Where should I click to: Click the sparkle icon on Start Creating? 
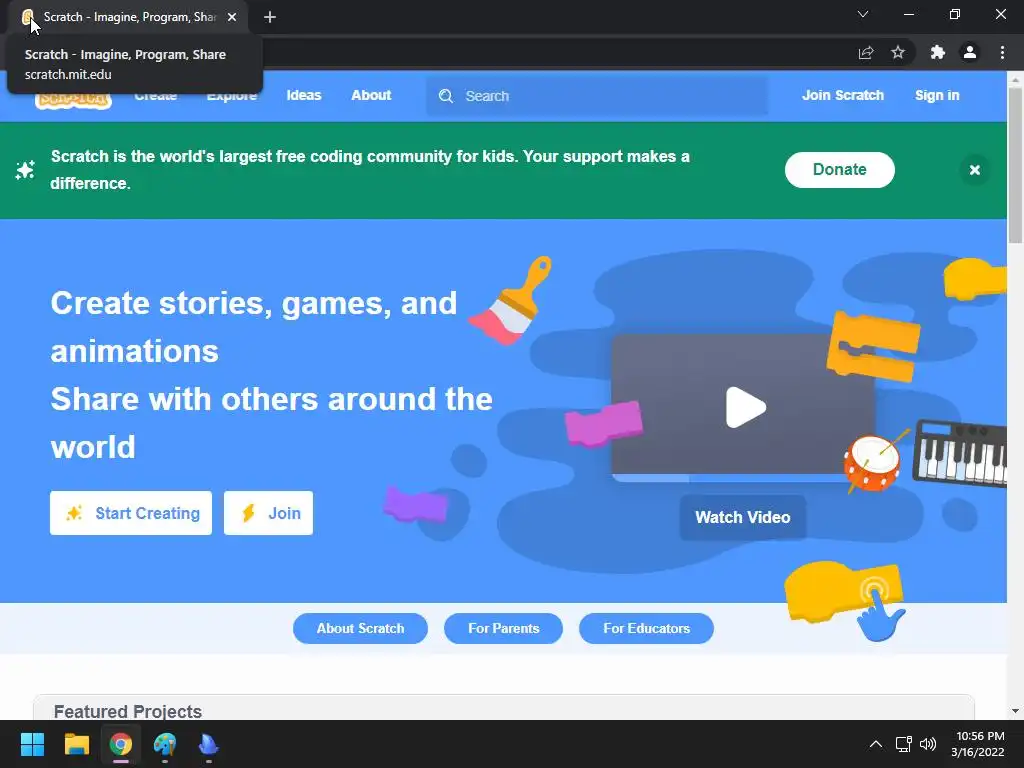point(74,513)
